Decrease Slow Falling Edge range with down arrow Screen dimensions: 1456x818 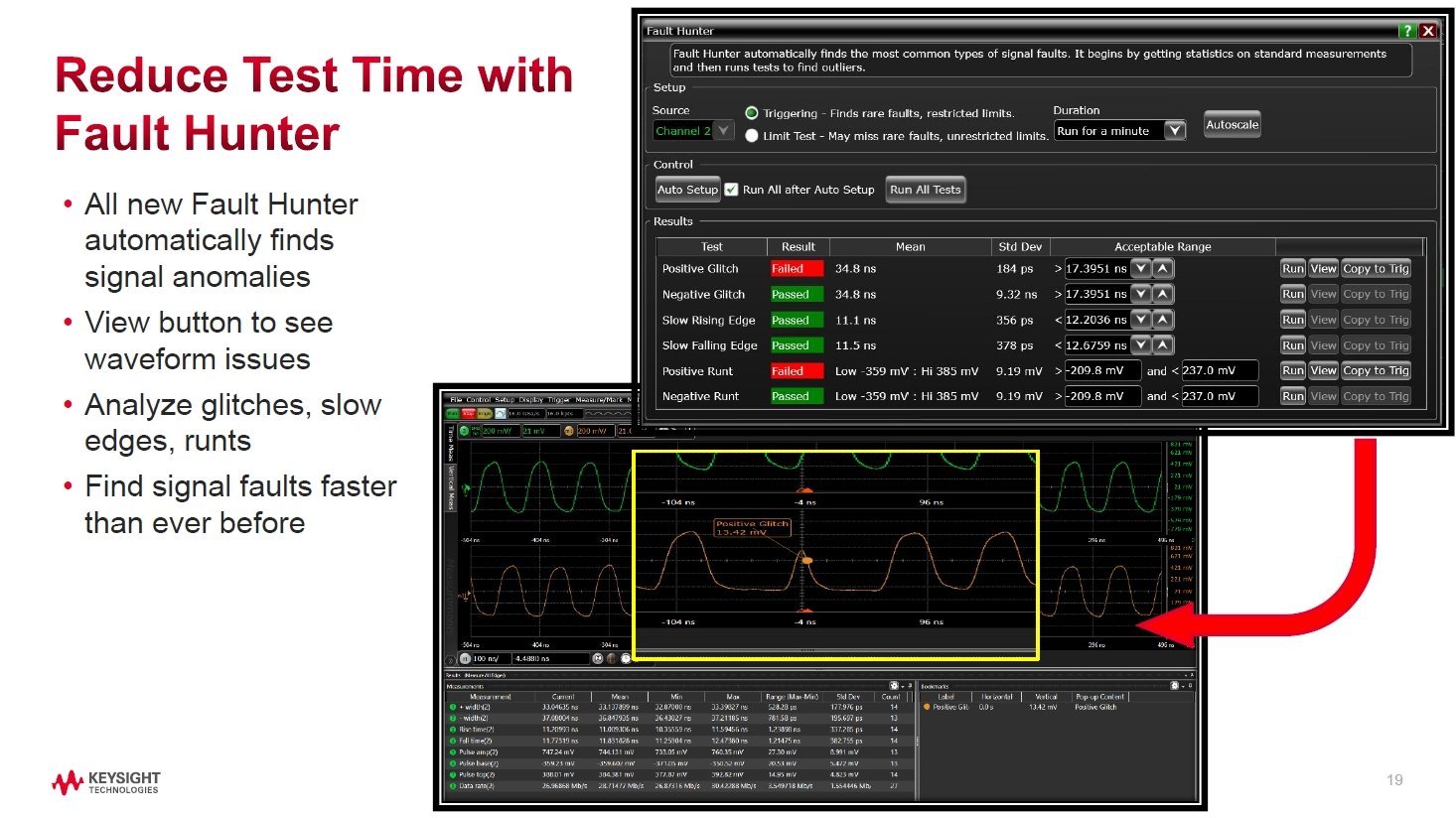pyautogui.click(x=1141, y=344)
